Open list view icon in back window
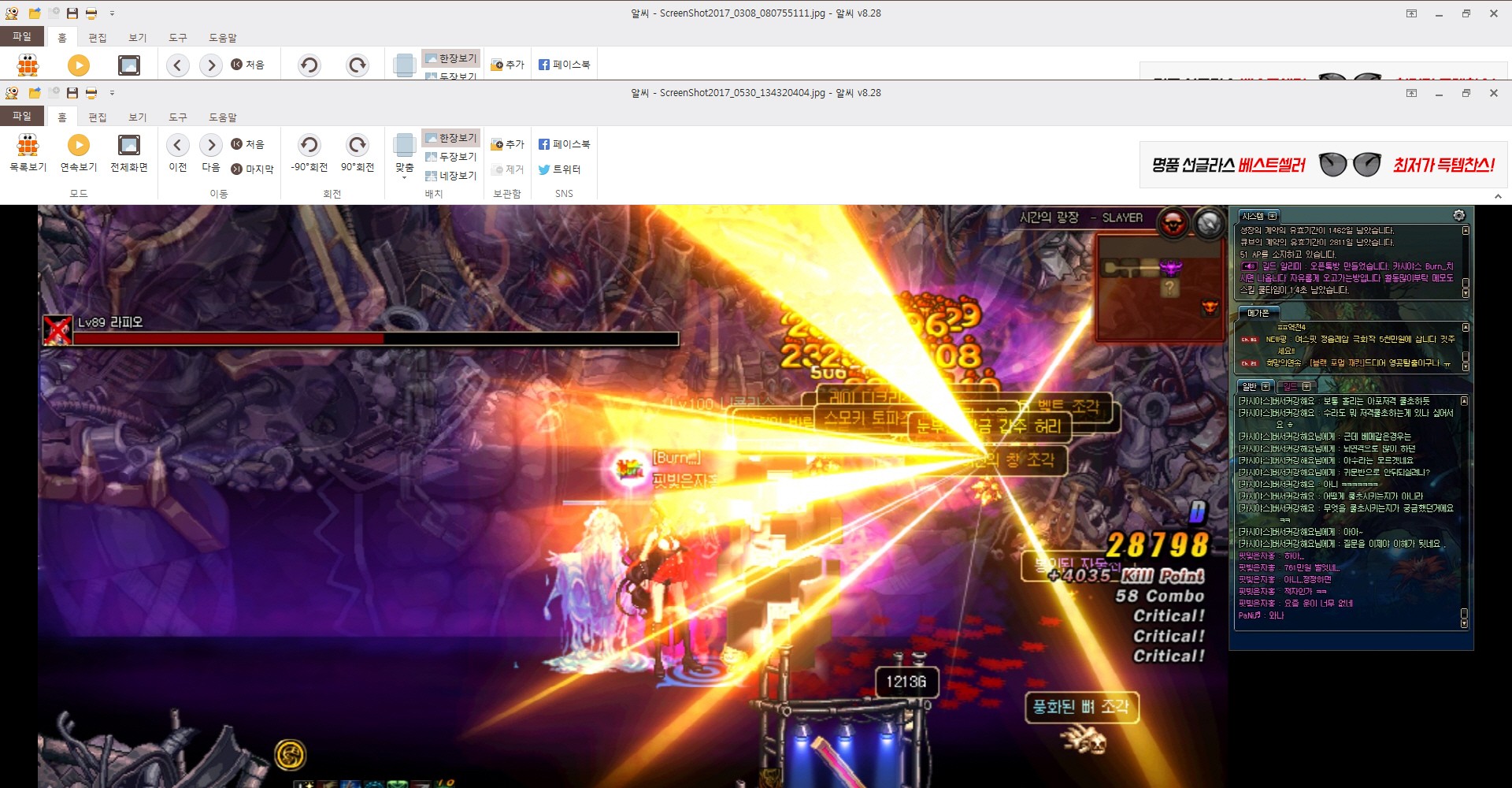Viewport: 1512px width, 788px height. pyautogui.click(x=28, y=65)
